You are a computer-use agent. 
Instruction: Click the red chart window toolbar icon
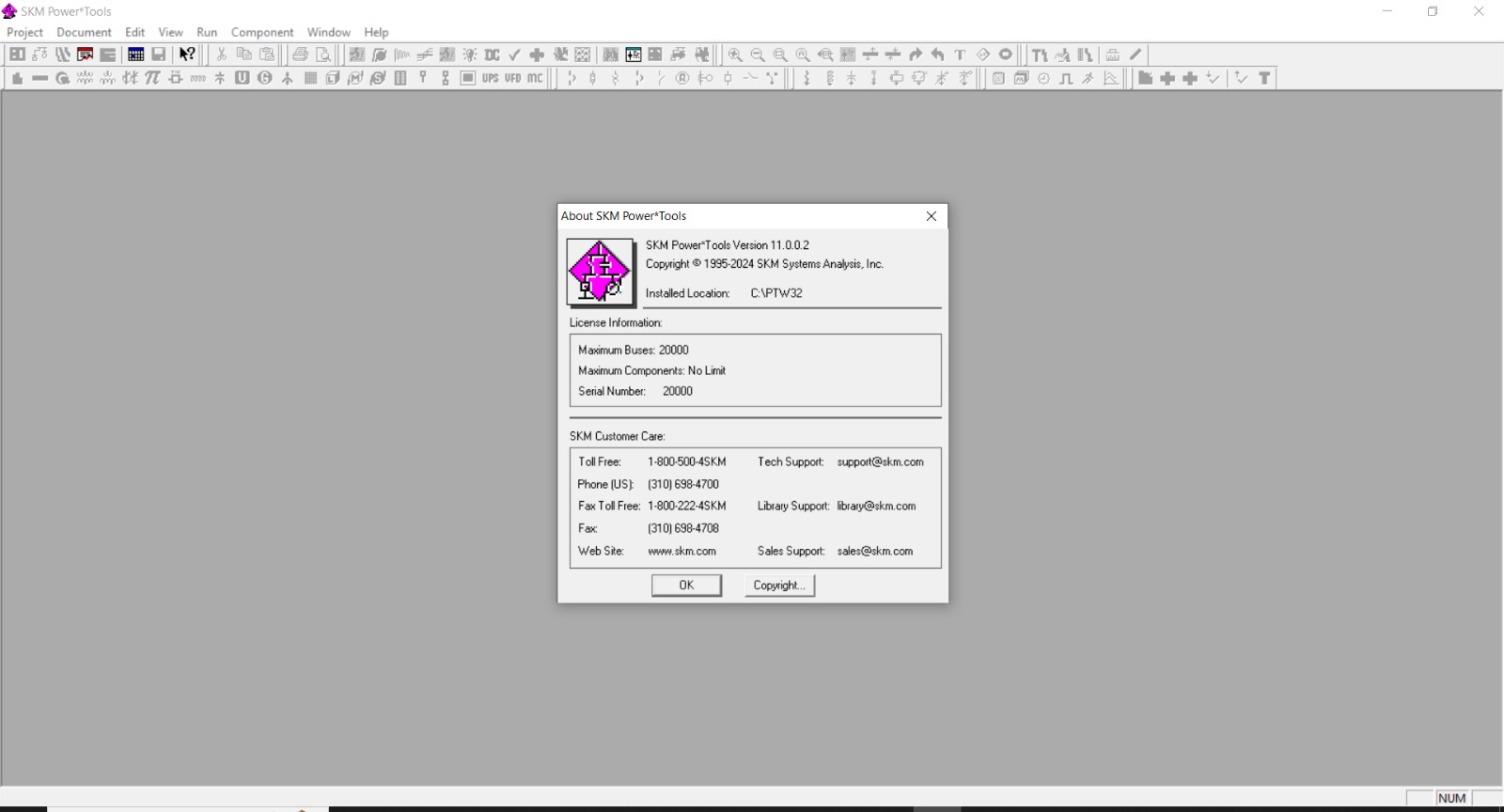[x=86, y=55]
